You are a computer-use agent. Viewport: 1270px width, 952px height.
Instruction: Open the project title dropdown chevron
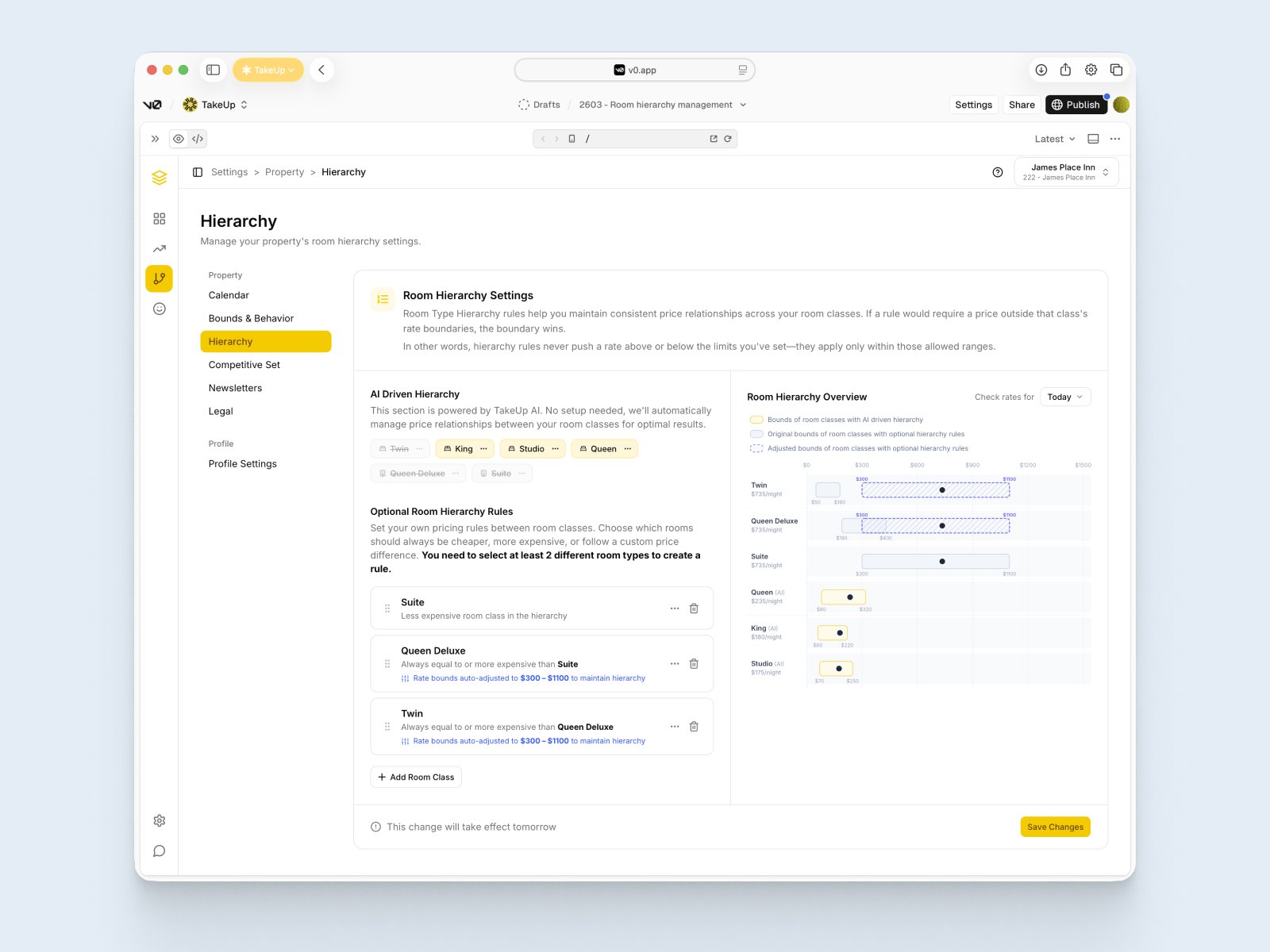pos(743,105)
